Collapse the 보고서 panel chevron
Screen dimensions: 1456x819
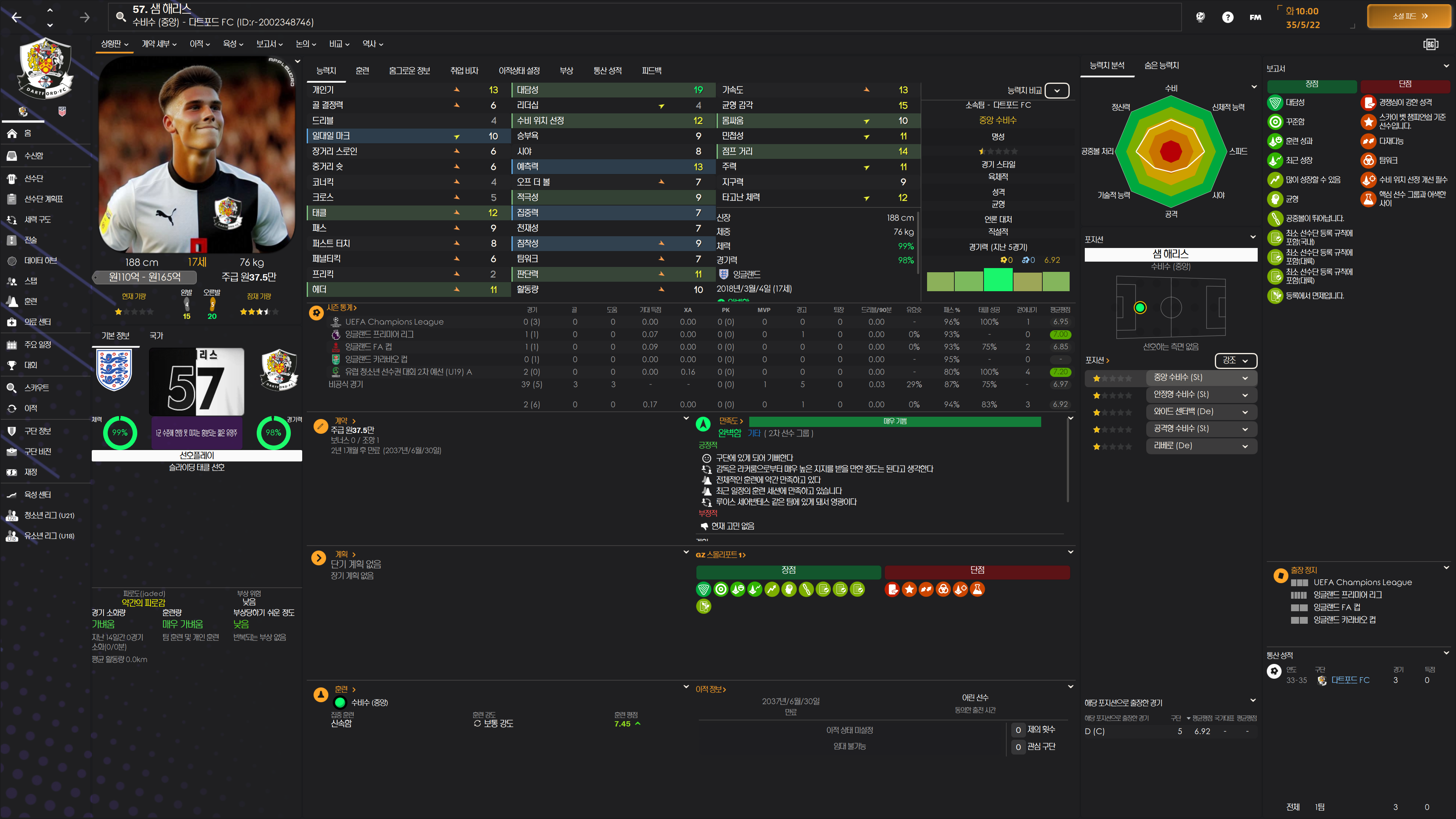(x=1446, y=66)
